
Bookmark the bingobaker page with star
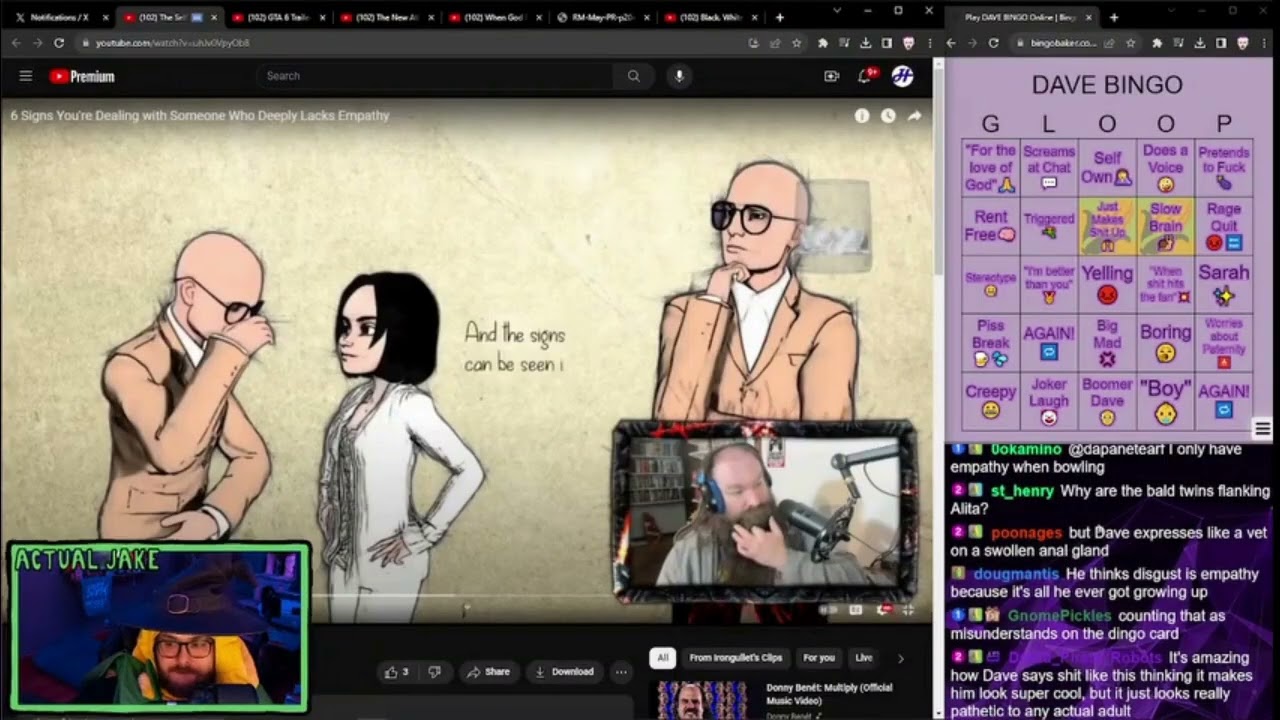tap(1131, 43)
